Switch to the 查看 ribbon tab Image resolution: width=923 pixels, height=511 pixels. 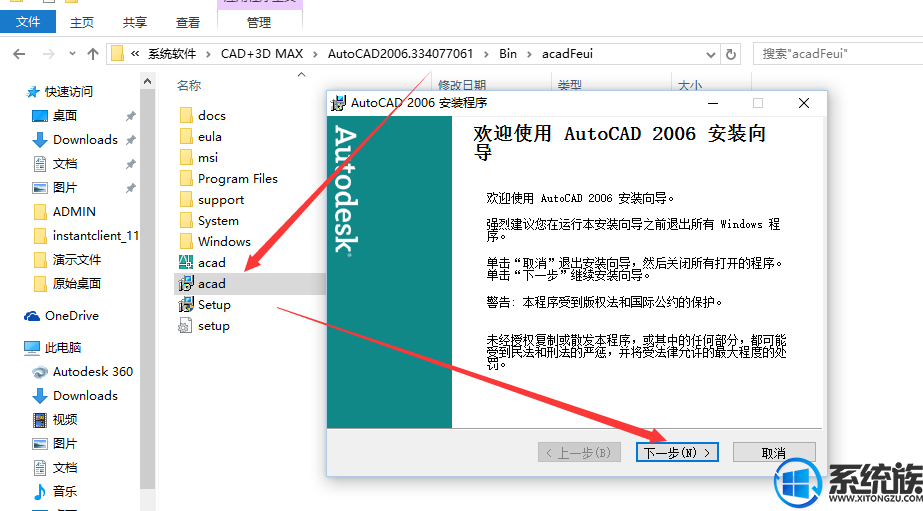(x=188, y=22)
